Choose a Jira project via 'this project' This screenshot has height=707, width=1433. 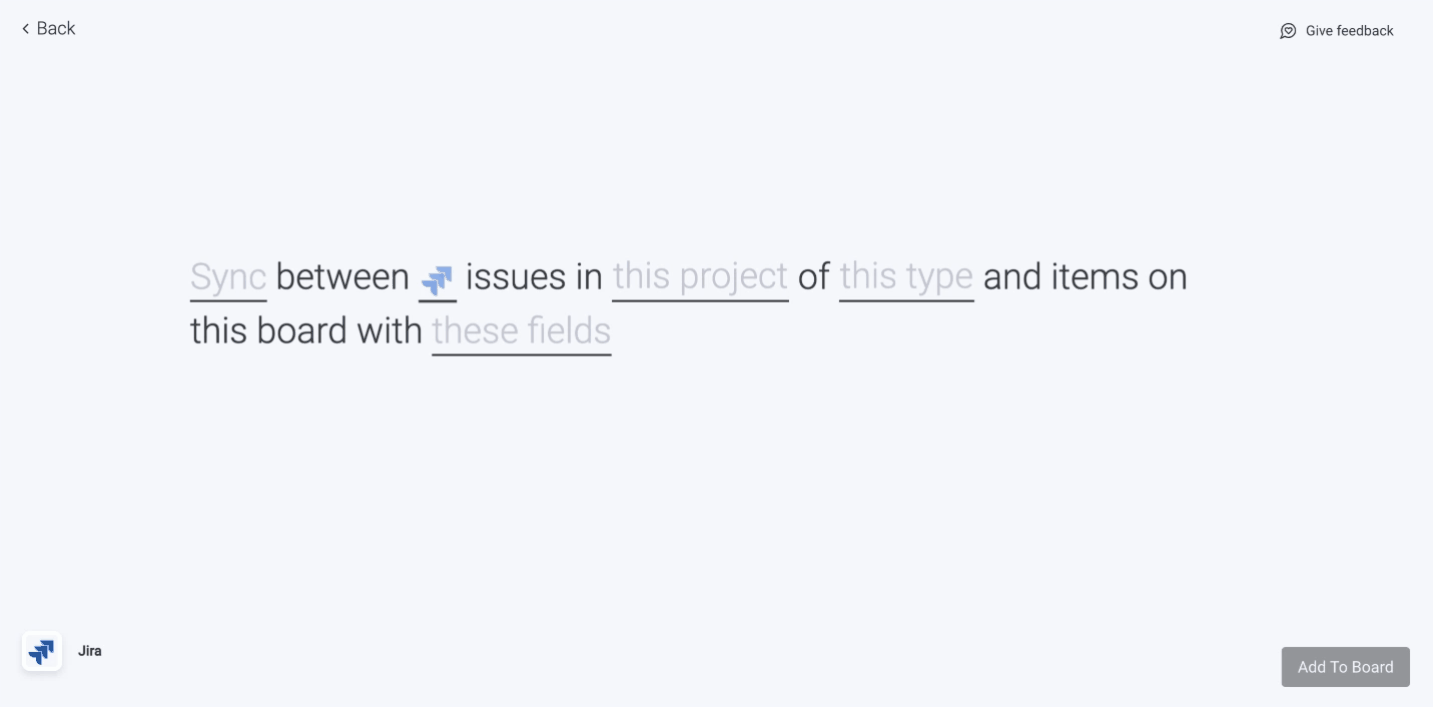coord(700,277)
